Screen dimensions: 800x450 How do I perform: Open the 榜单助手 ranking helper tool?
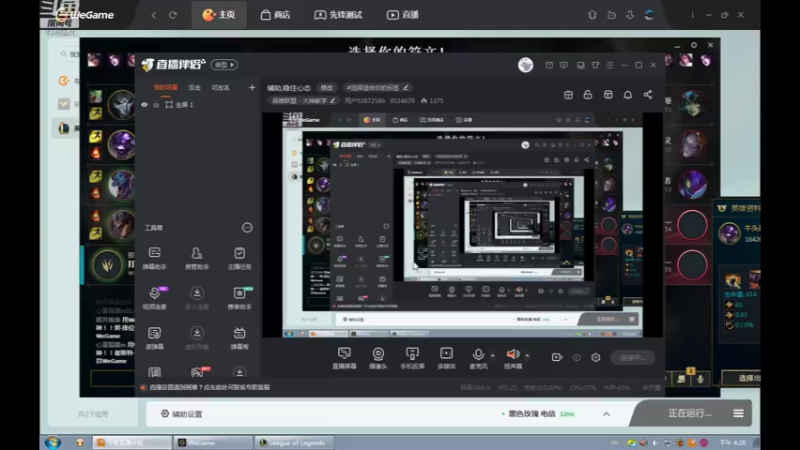(x=239, y=298)
